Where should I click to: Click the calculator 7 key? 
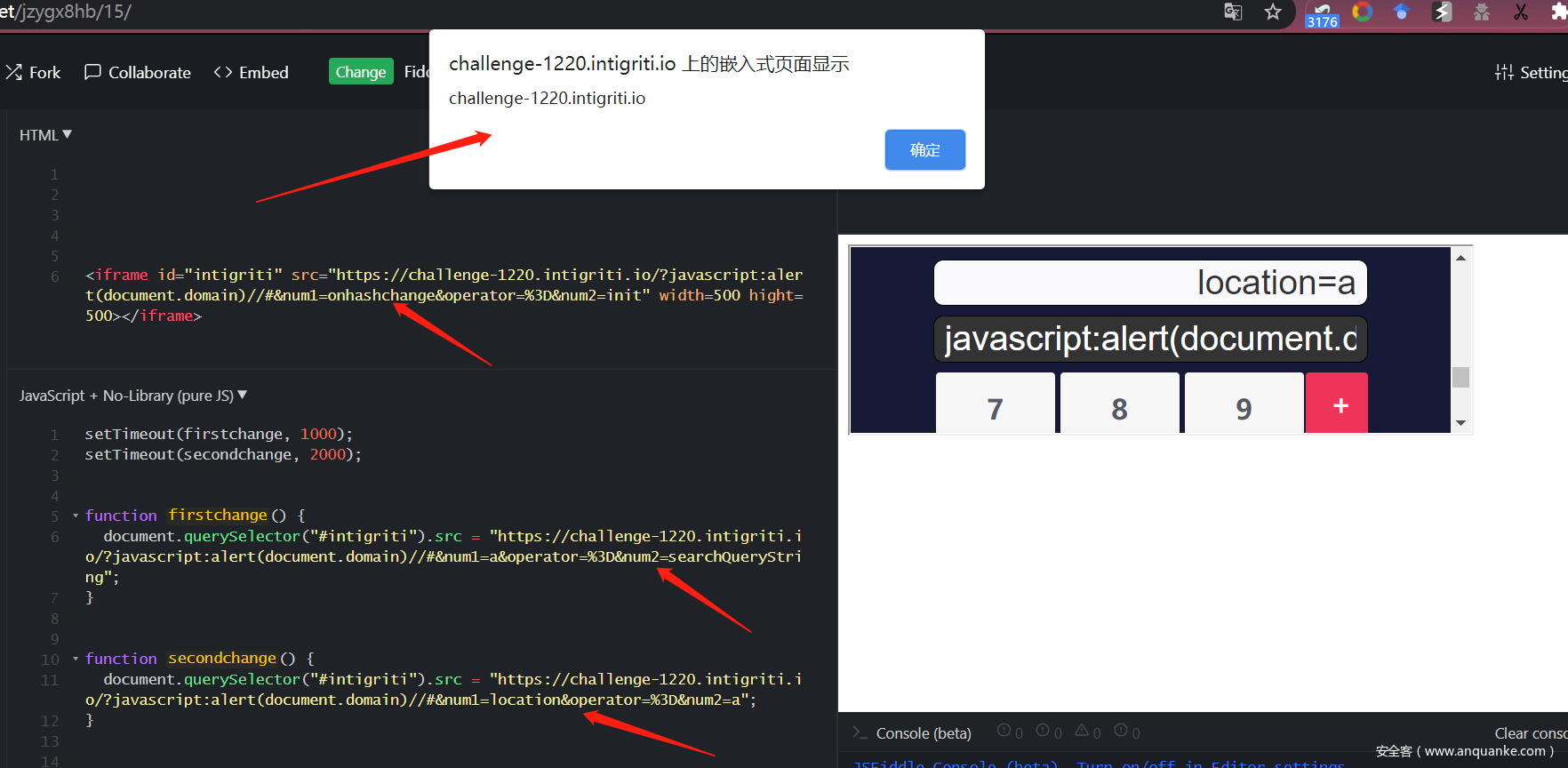(x=996, y=404)
